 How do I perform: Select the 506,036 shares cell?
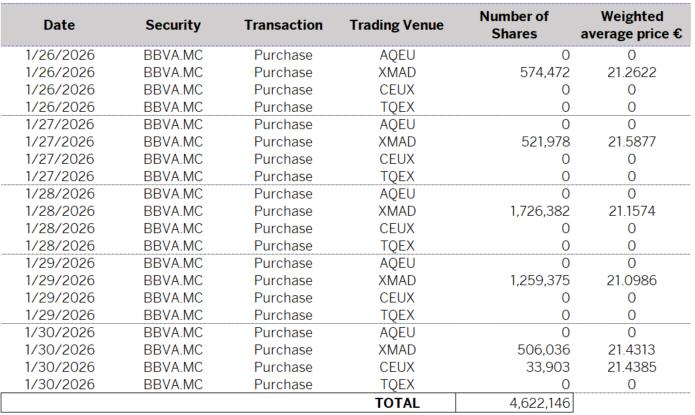pos(545,350)
